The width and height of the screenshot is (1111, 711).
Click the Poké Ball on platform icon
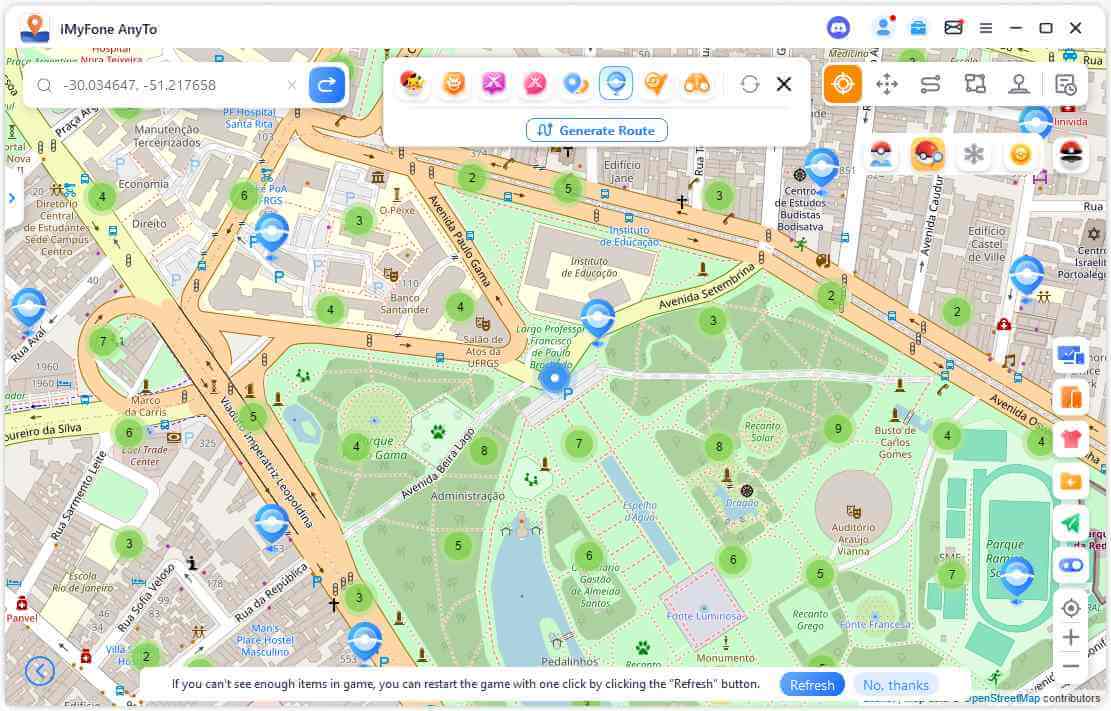(x=881, y=154)
